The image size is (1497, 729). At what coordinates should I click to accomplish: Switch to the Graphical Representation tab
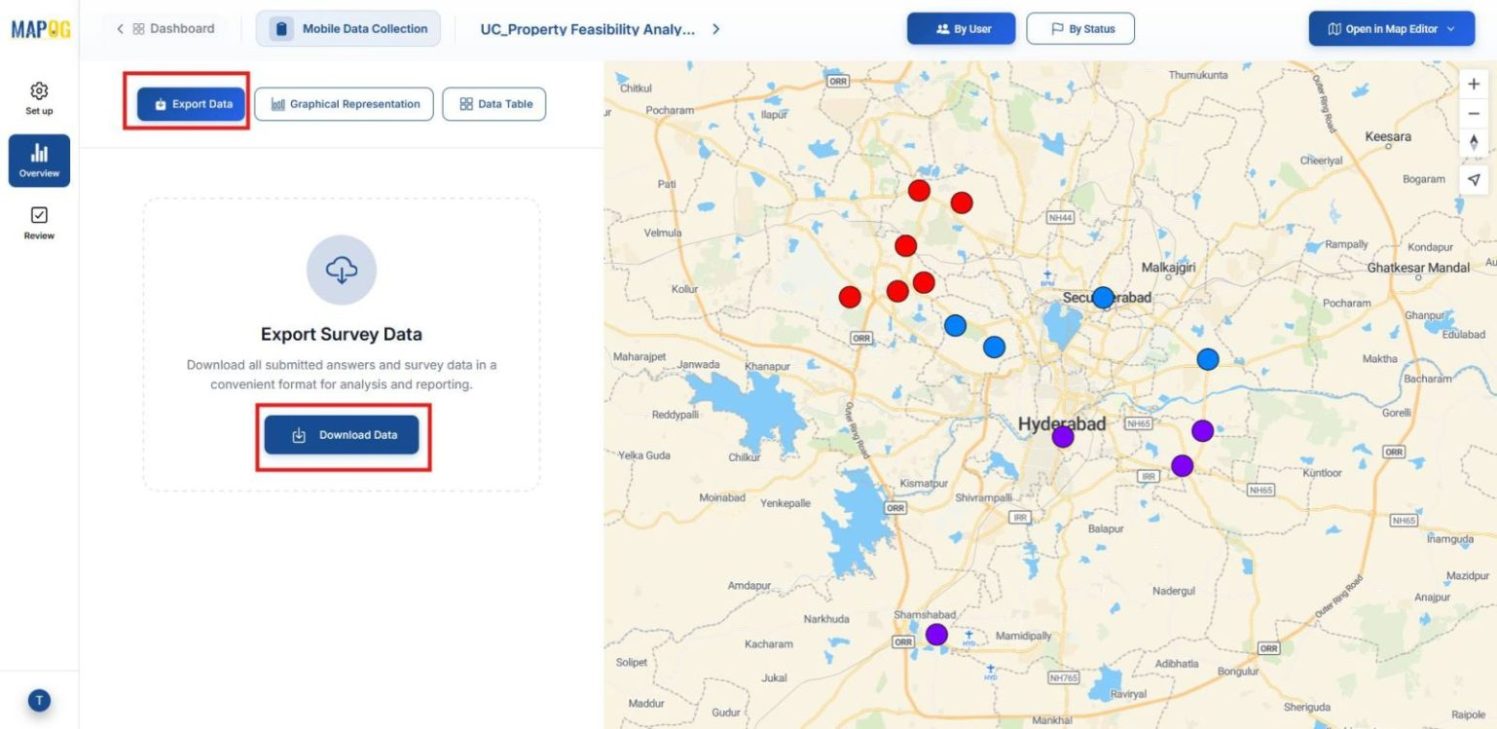pyautogui.click(x=344, y=103)
